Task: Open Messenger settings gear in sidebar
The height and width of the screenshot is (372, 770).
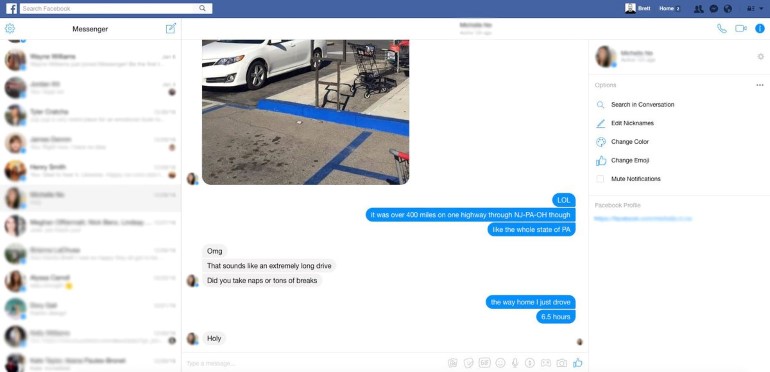Action: tap(10, 28)
